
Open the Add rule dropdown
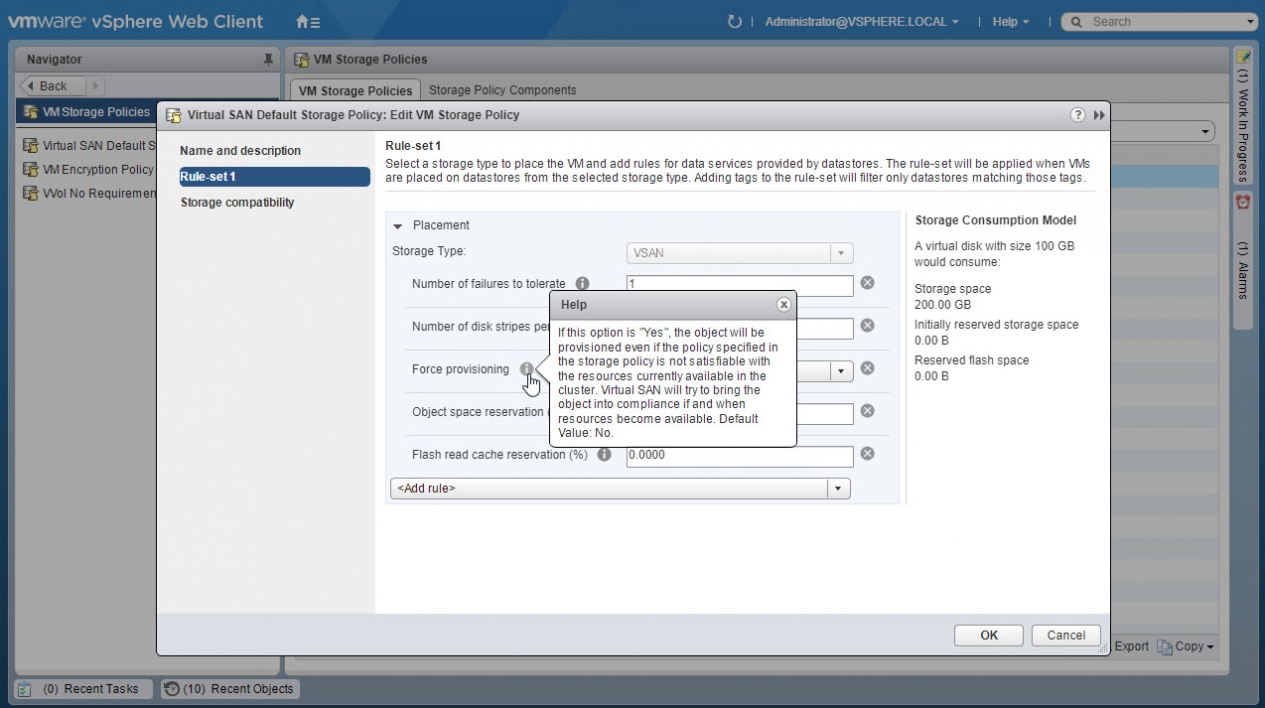[838, 489]
